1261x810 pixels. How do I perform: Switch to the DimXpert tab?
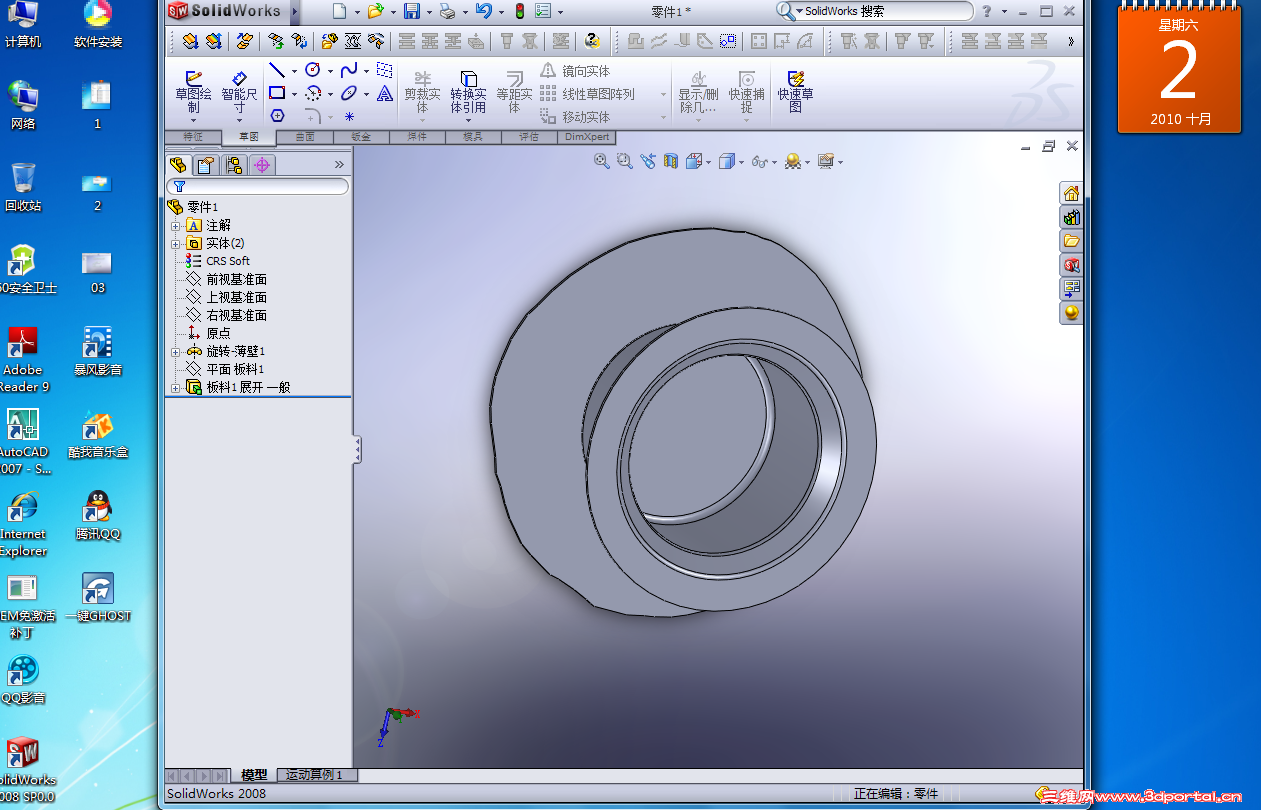pyautogui.click(x=587, y=137)
